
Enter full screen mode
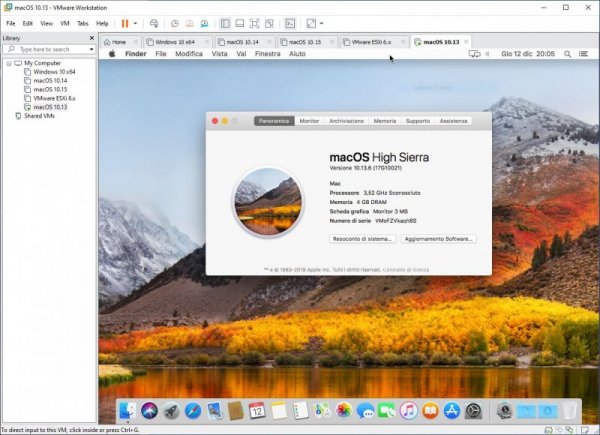coord(254,23)
